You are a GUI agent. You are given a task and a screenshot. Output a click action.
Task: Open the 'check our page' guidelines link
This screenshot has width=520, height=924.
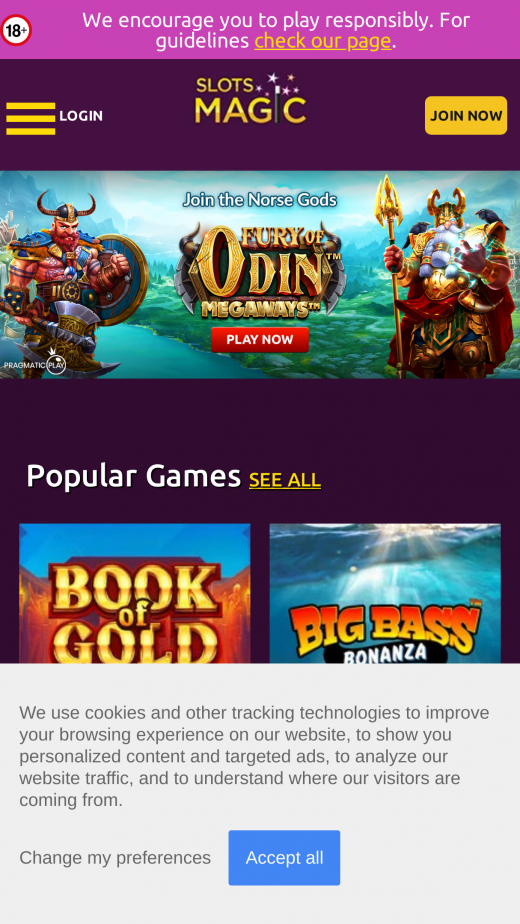[322, 41]
